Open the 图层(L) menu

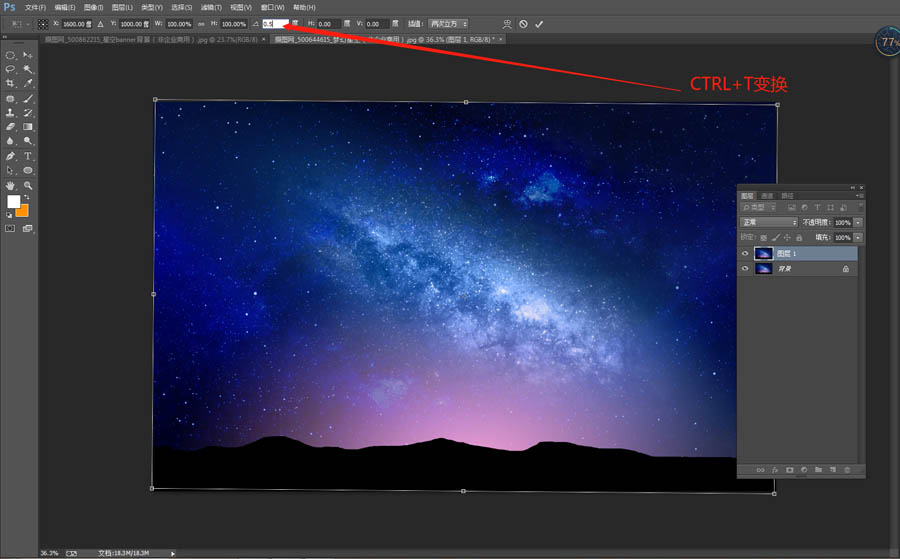pos(122,7)
